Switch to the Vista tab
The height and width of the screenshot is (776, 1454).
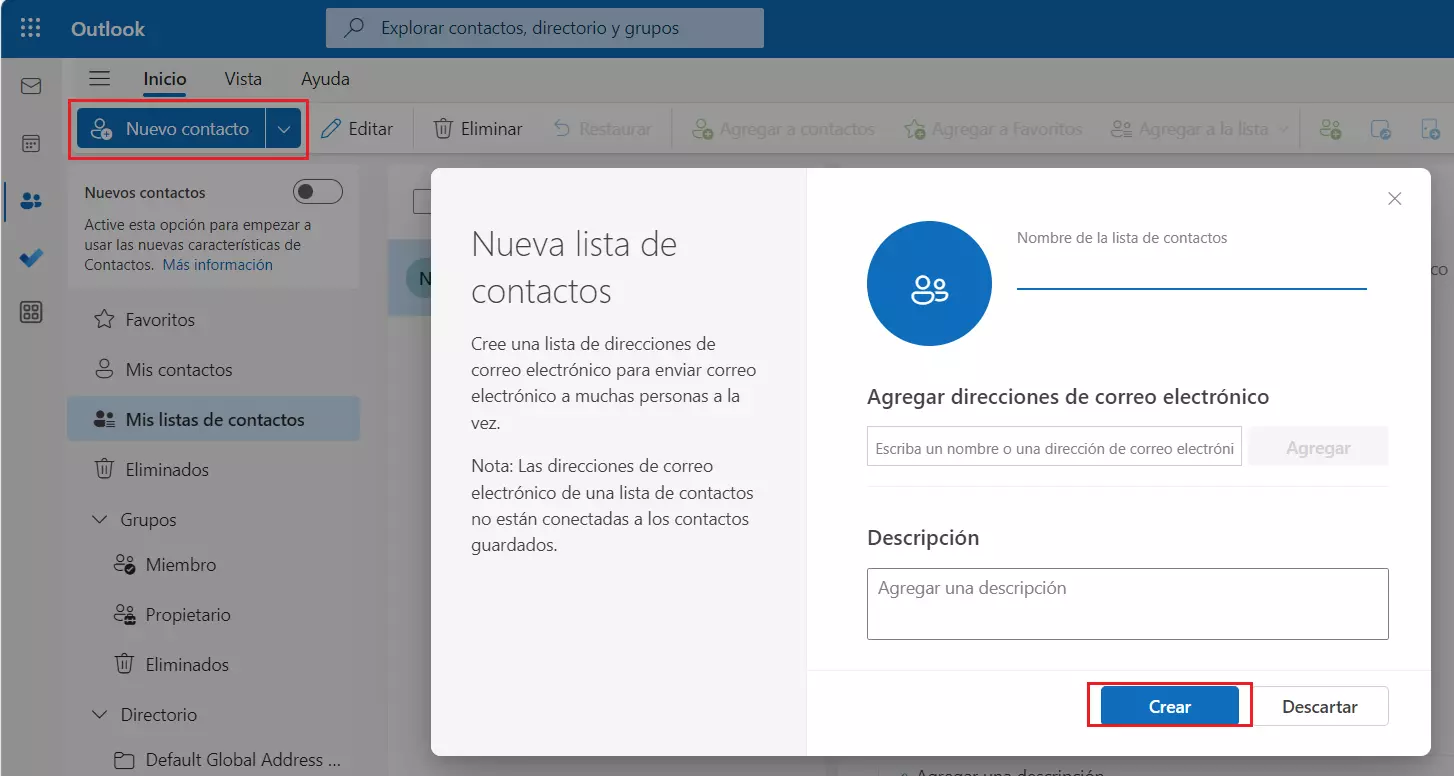click(x=243, y=79)
